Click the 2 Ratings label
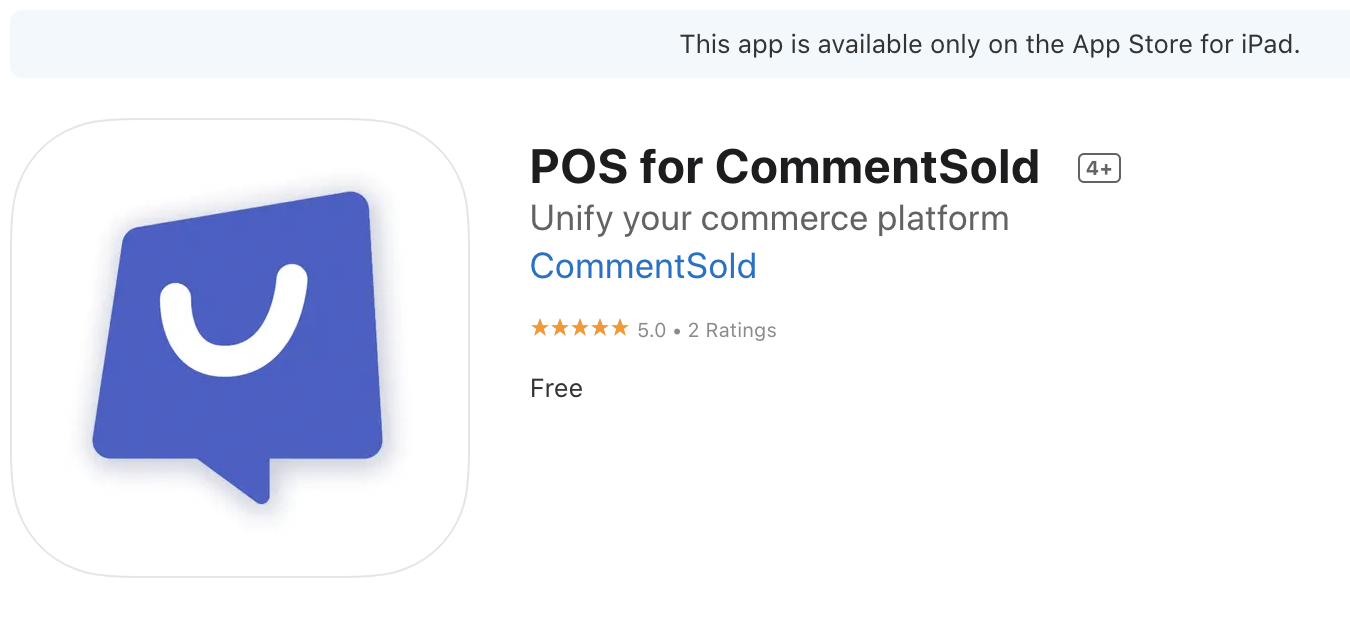This screenshot has height=624, width=1350. click(x=732, y=330)
